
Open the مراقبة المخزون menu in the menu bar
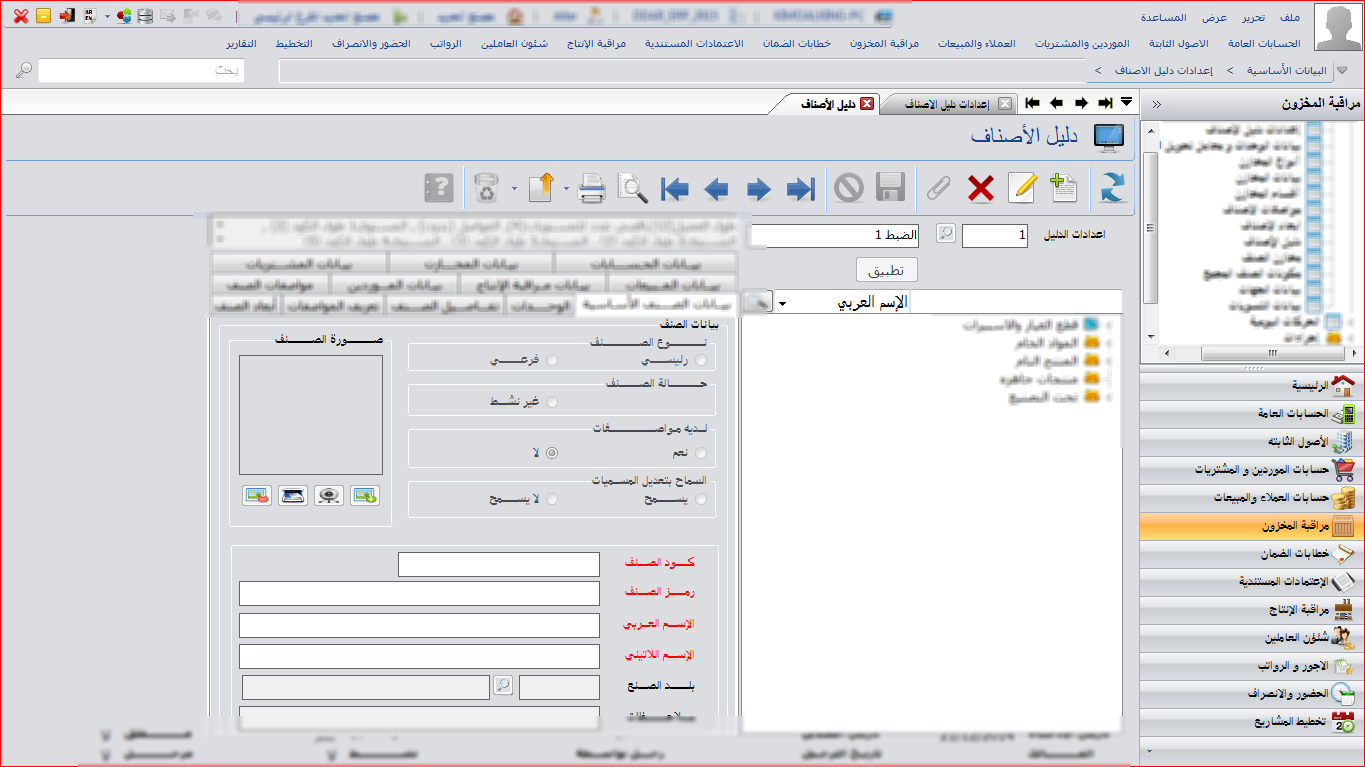[884, 44]
